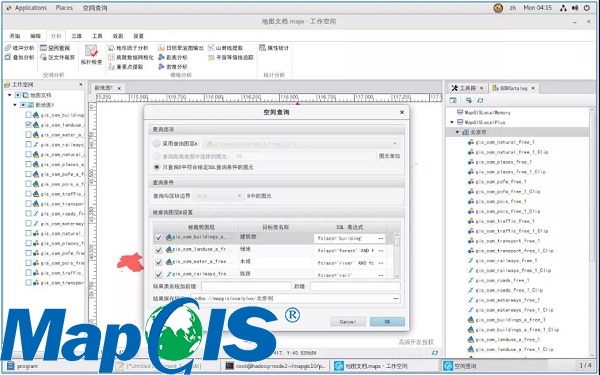Tick the gis_osm_water layer checkbox in workspace
This screenshot has height=375, width=600.
pos(28,135)
